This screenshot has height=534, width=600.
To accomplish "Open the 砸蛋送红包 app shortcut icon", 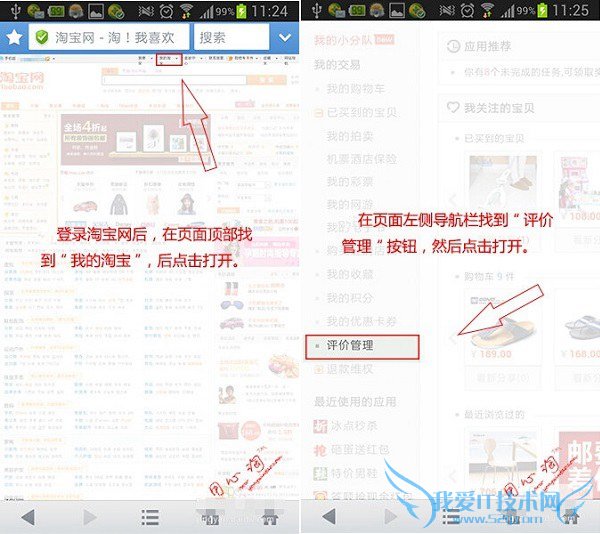I will 320,450.
